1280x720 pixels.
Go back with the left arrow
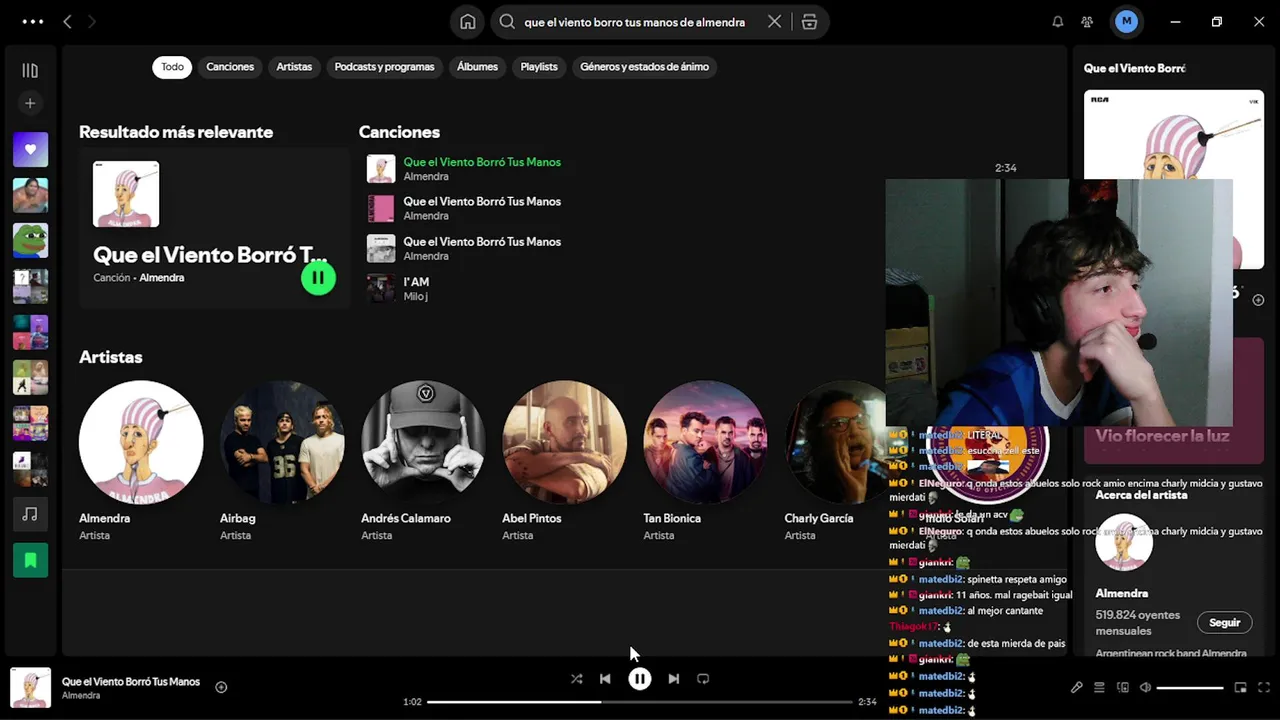pyautogui.click(x=67, y=21)
